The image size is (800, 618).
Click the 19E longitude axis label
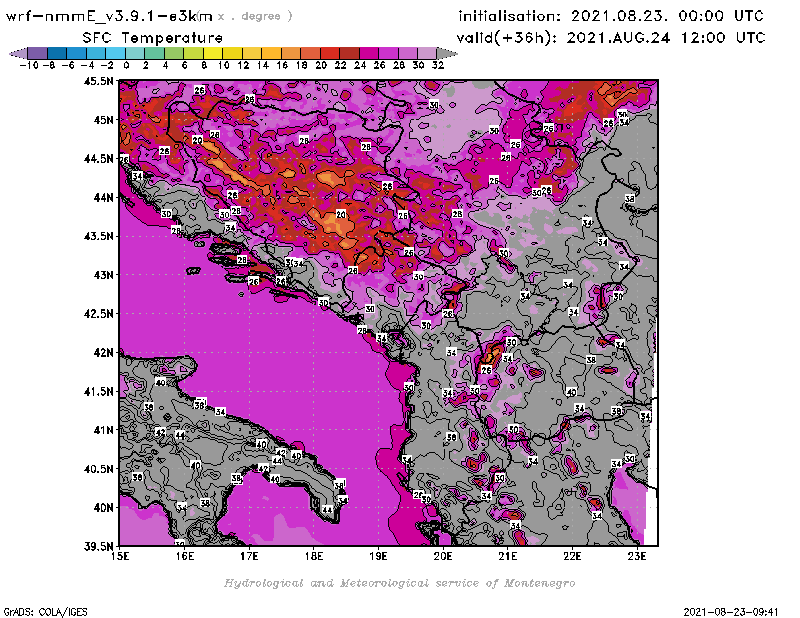pyautogui.click(x=379, y=556)
